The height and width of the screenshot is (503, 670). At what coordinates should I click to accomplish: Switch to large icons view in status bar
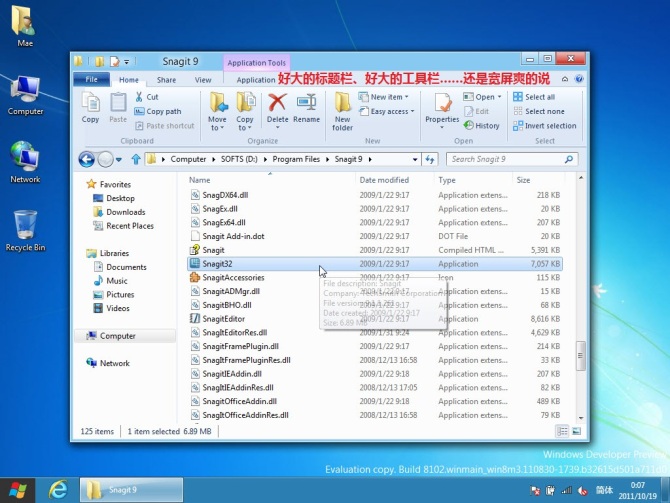(x=576, y=431)
